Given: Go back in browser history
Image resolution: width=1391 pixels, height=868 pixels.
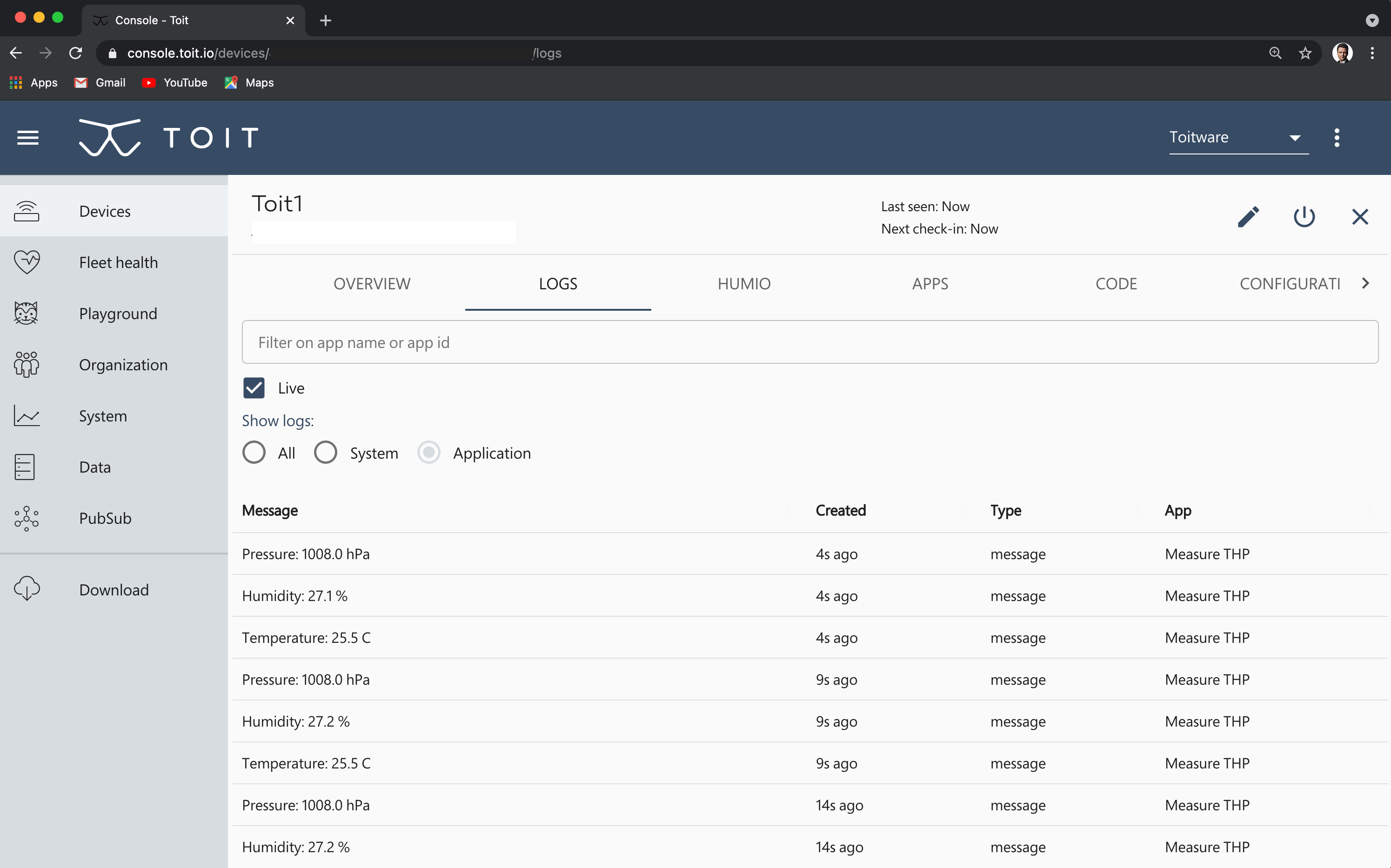Looking at the screenshot, I should pyautogui.click(x=15, y=53).
